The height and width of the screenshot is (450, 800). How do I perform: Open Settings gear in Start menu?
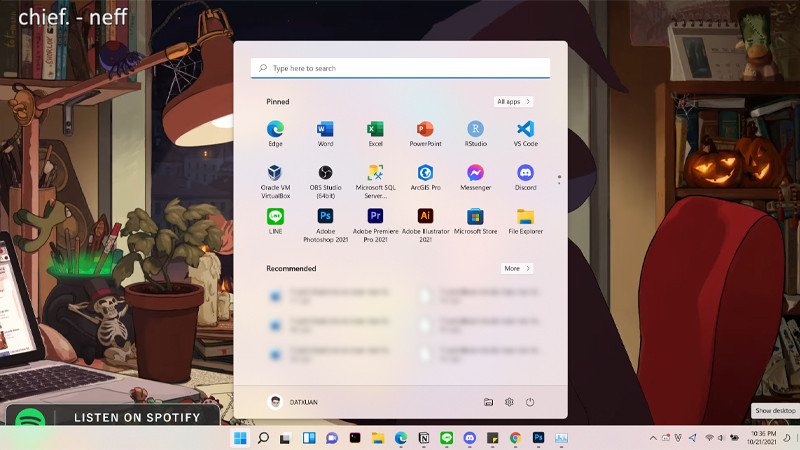509,402
